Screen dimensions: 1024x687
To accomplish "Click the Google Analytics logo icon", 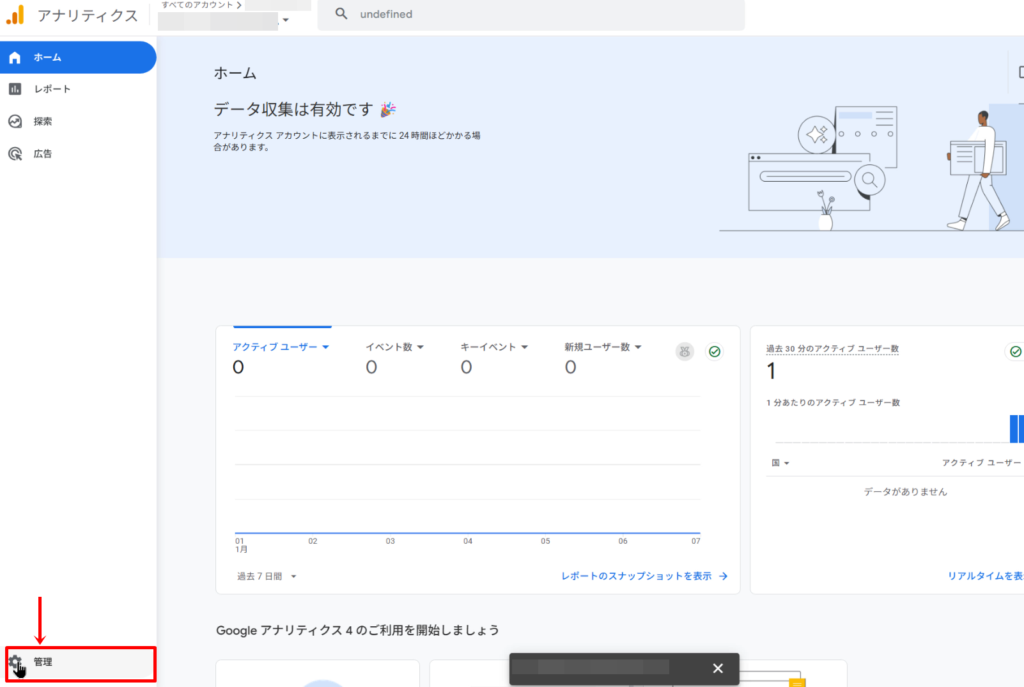I will pyautogui.click(x=14, y=15).
